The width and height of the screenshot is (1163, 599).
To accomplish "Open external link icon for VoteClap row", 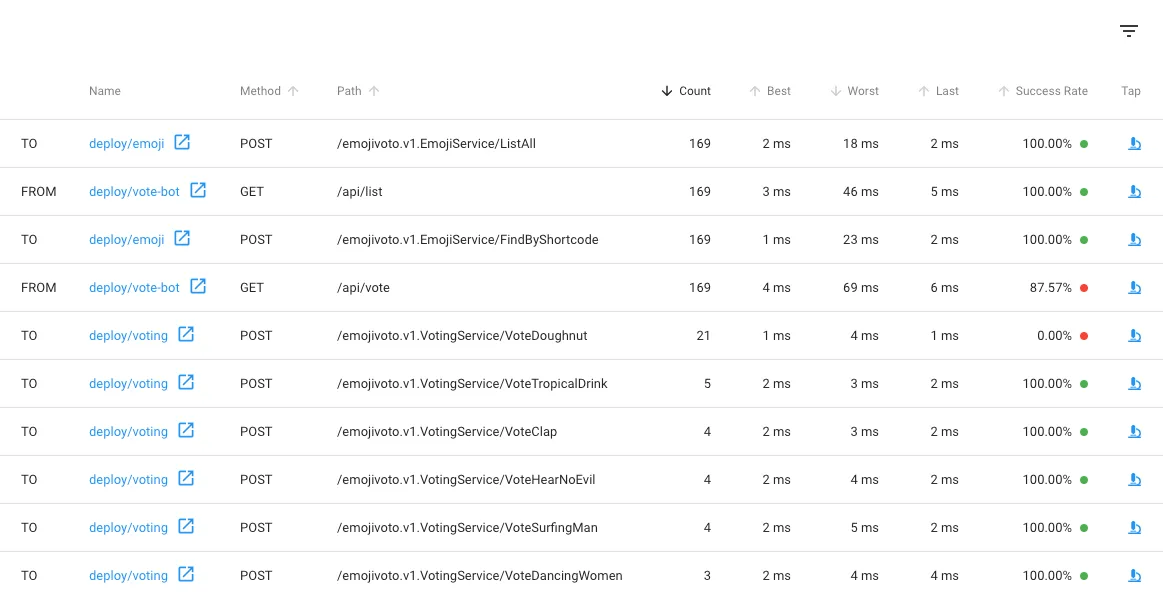I will point(186,431).
